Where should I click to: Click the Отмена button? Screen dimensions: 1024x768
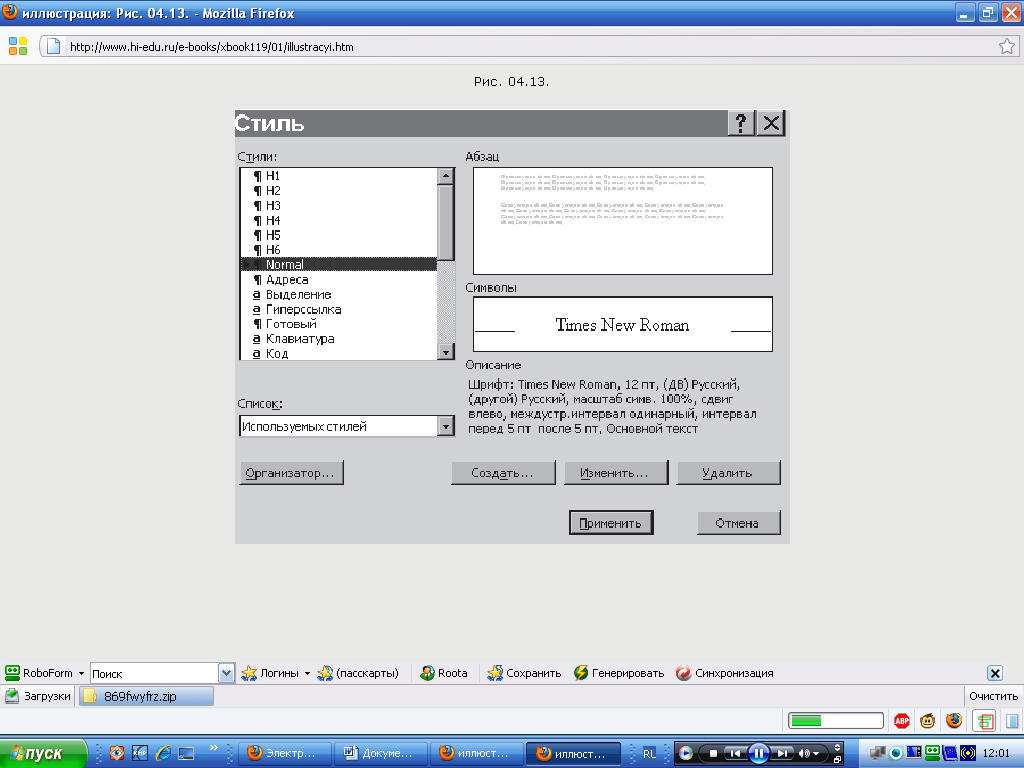738,522
